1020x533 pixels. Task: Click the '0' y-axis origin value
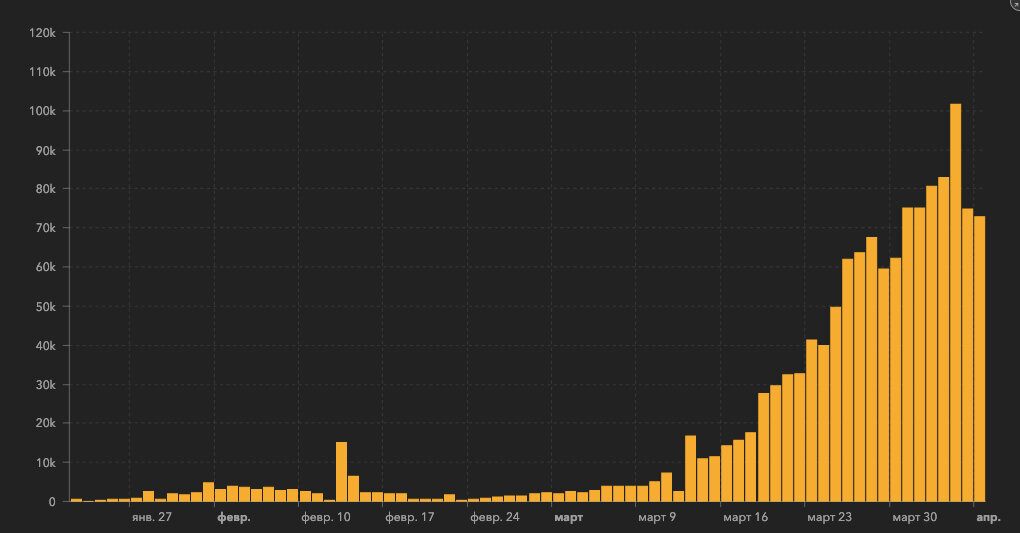52,502
